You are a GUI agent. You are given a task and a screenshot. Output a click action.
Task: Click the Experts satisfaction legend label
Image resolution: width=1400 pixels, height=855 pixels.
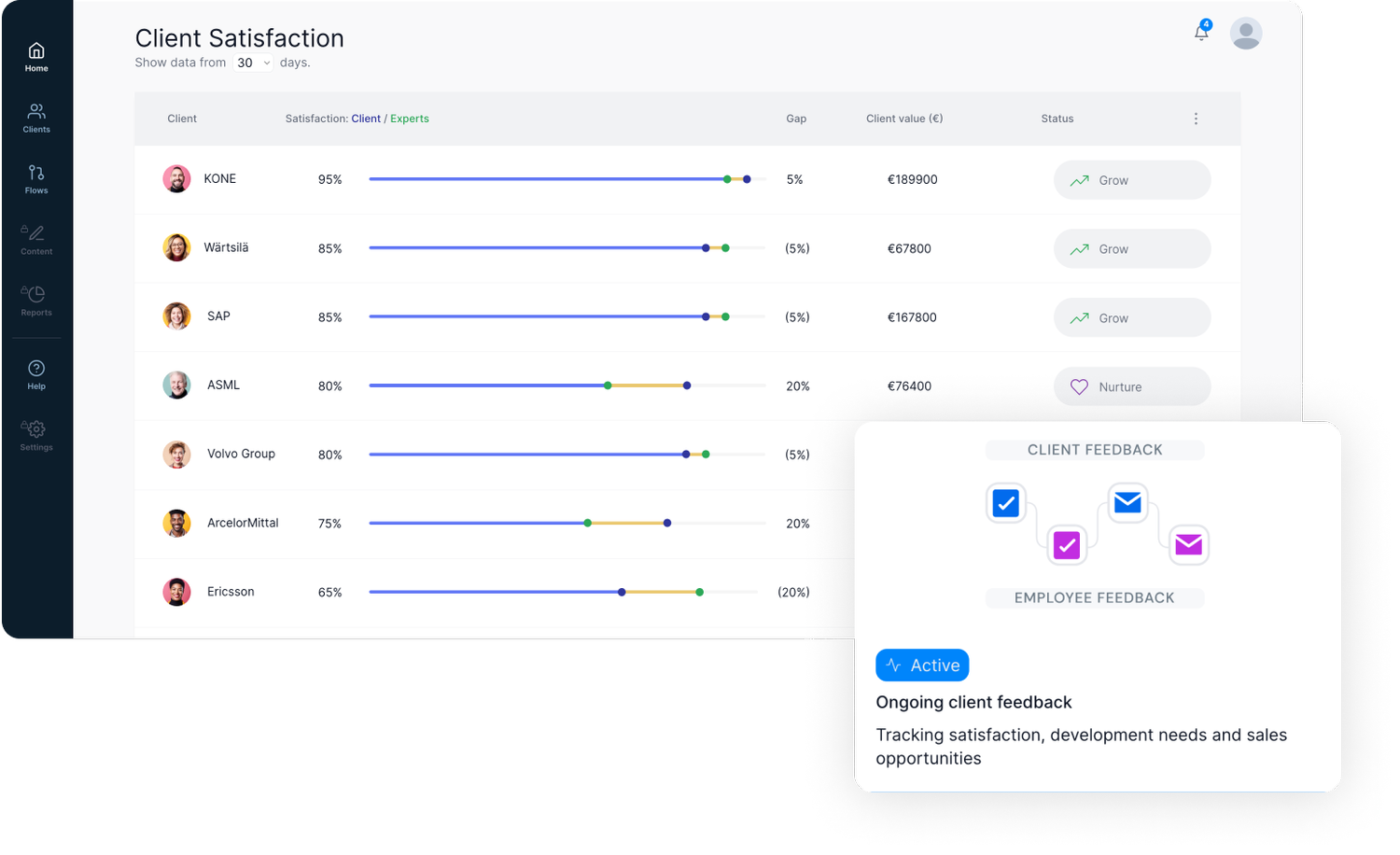(410, 119)
